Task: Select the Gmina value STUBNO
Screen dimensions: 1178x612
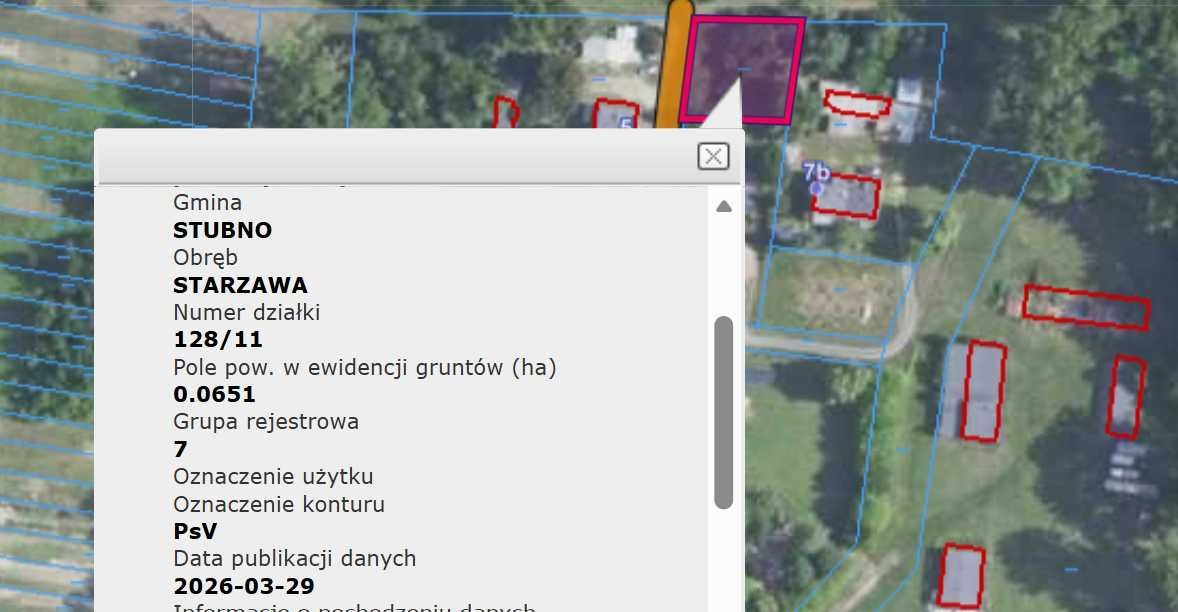Action: [222, 230]
